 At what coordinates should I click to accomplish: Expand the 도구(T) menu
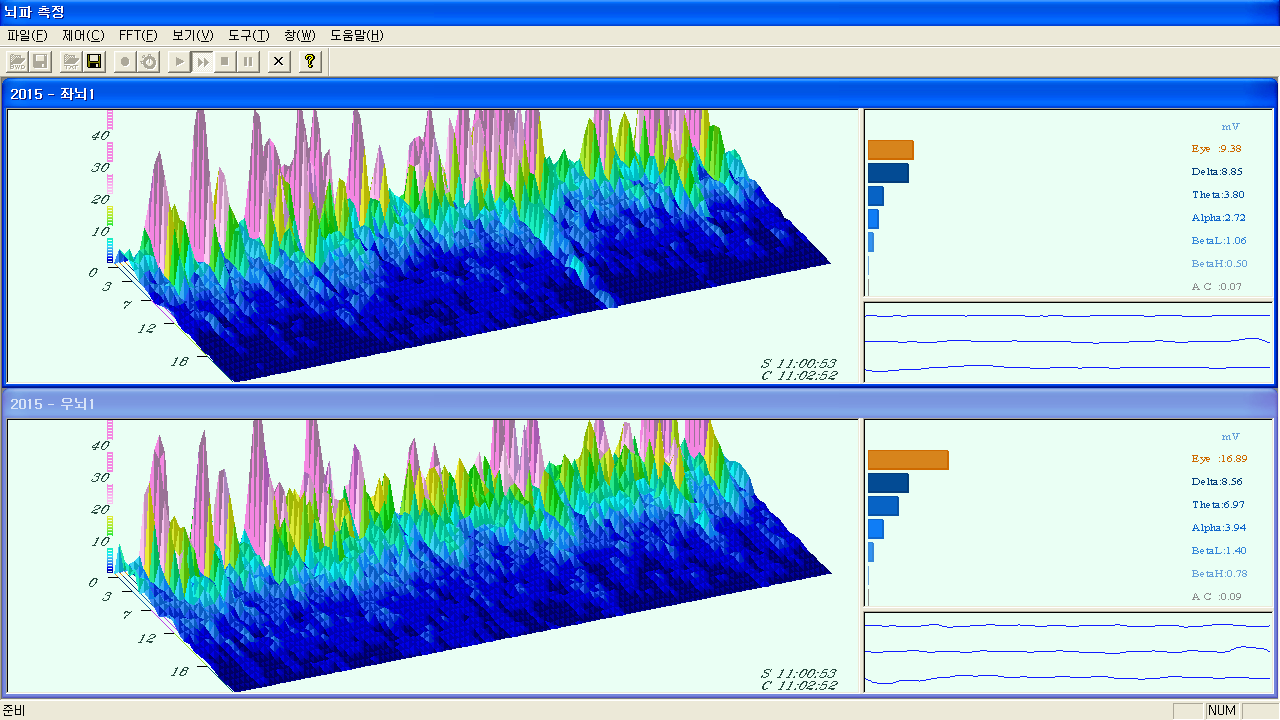click(249, 35)
